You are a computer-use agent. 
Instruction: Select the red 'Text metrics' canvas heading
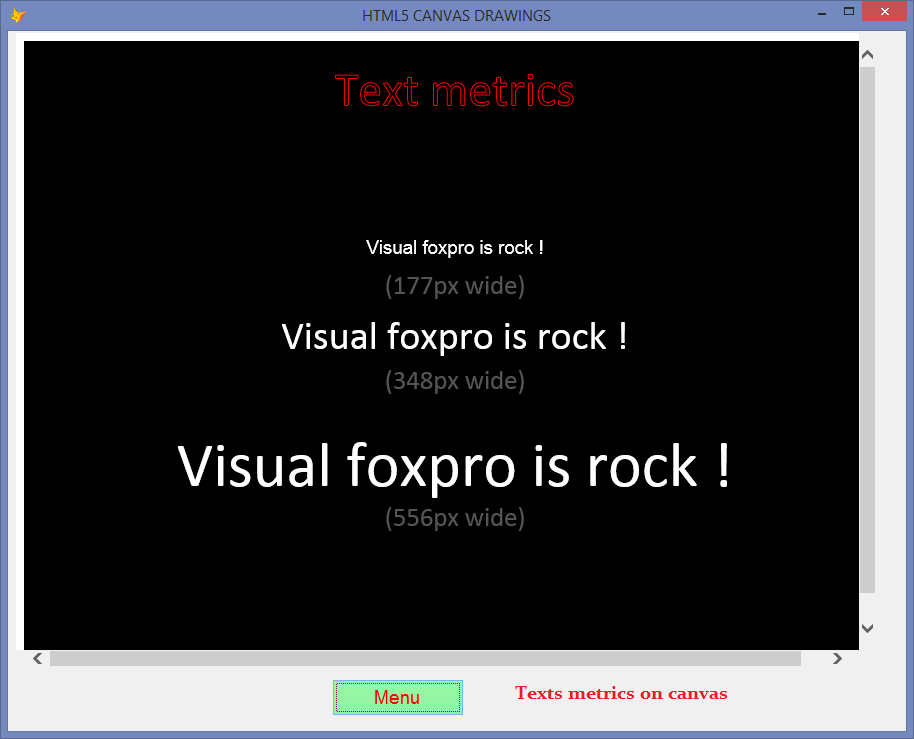coord(455,91)
